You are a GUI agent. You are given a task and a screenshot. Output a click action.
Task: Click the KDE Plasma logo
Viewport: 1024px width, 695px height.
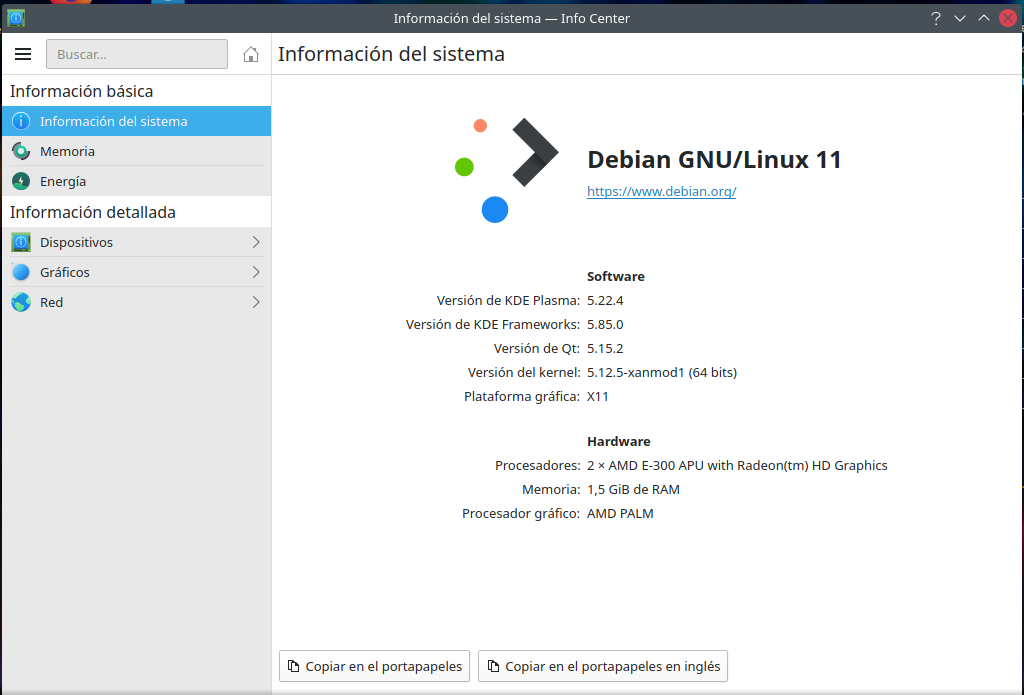506,170
